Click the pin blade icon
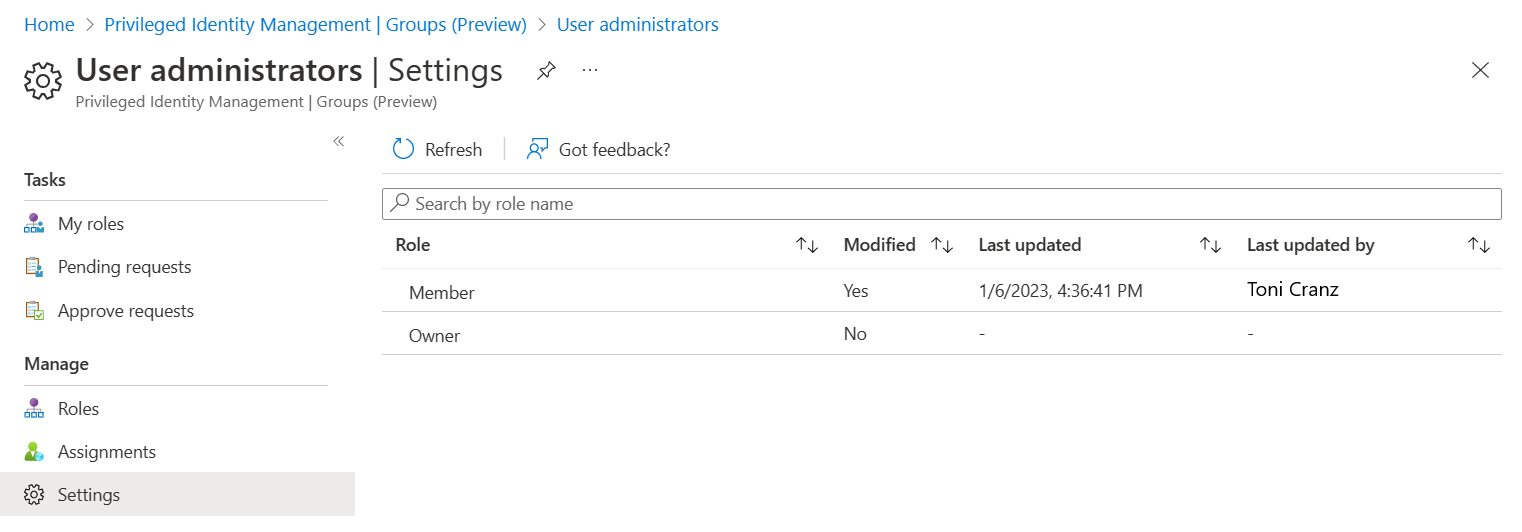This screenshot has height=532, width=1522. (546, 71)
